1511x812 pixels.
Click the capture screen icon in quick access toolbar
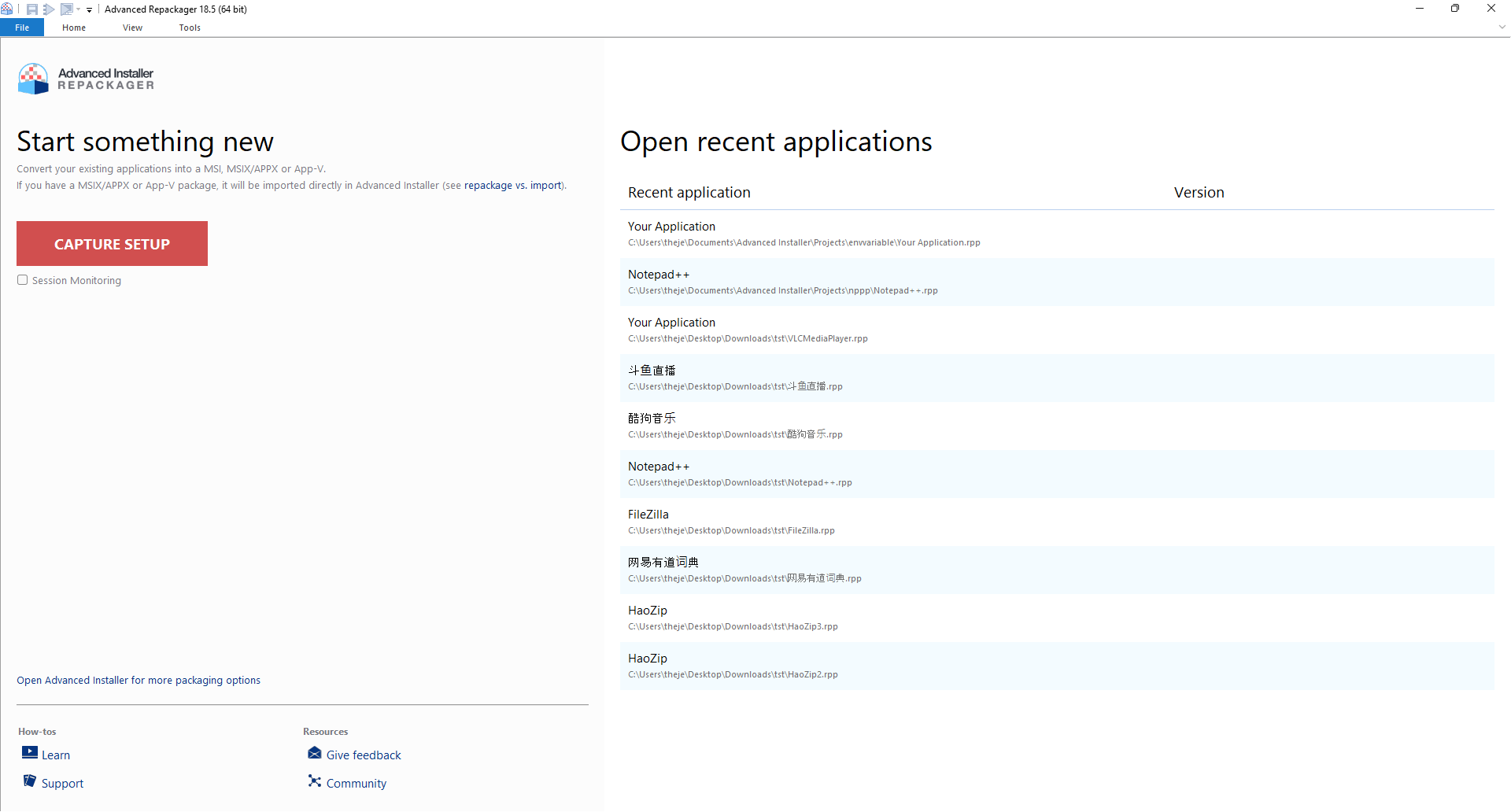[x=67, y=9]
